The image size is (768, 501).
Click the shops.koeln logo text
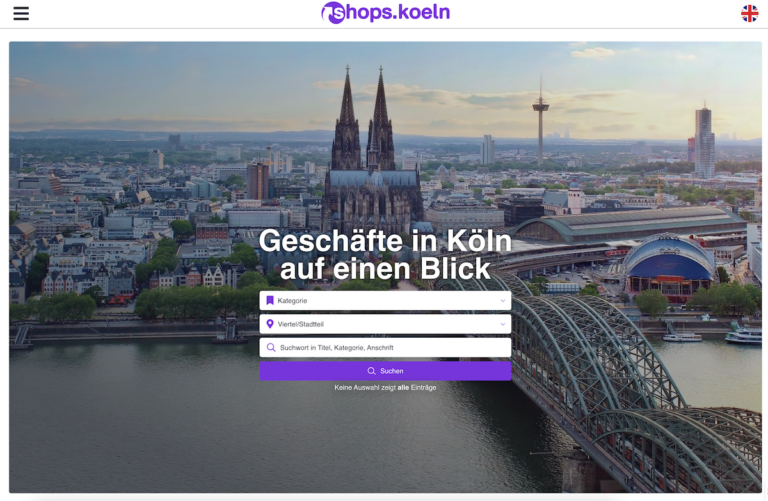tap(398, 13)
